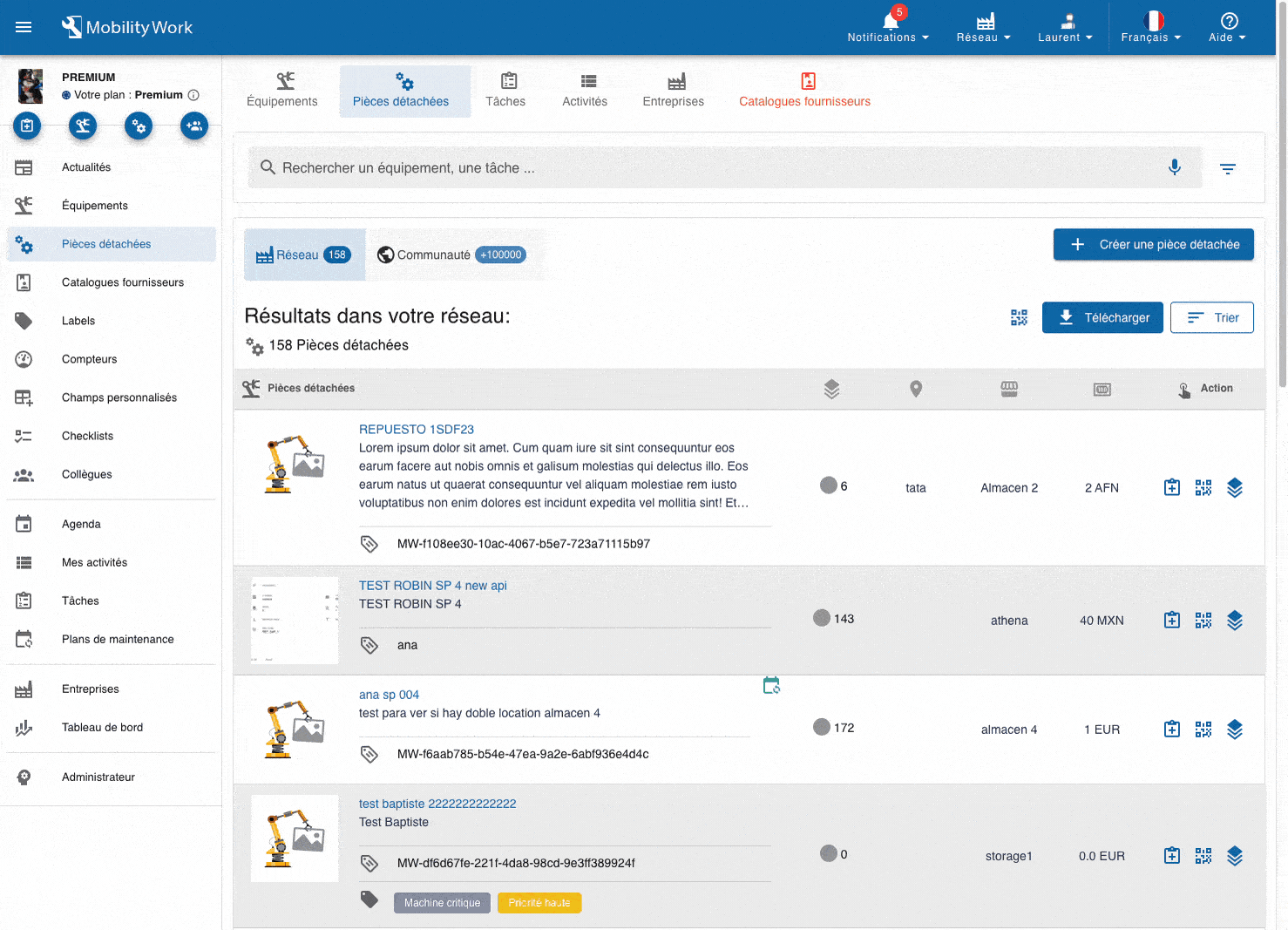Create task icon for TEST ROBIN SP 4
The height and width of the screenshot is (930, 1288).
pyautogui.click(x=1171, y=621)
